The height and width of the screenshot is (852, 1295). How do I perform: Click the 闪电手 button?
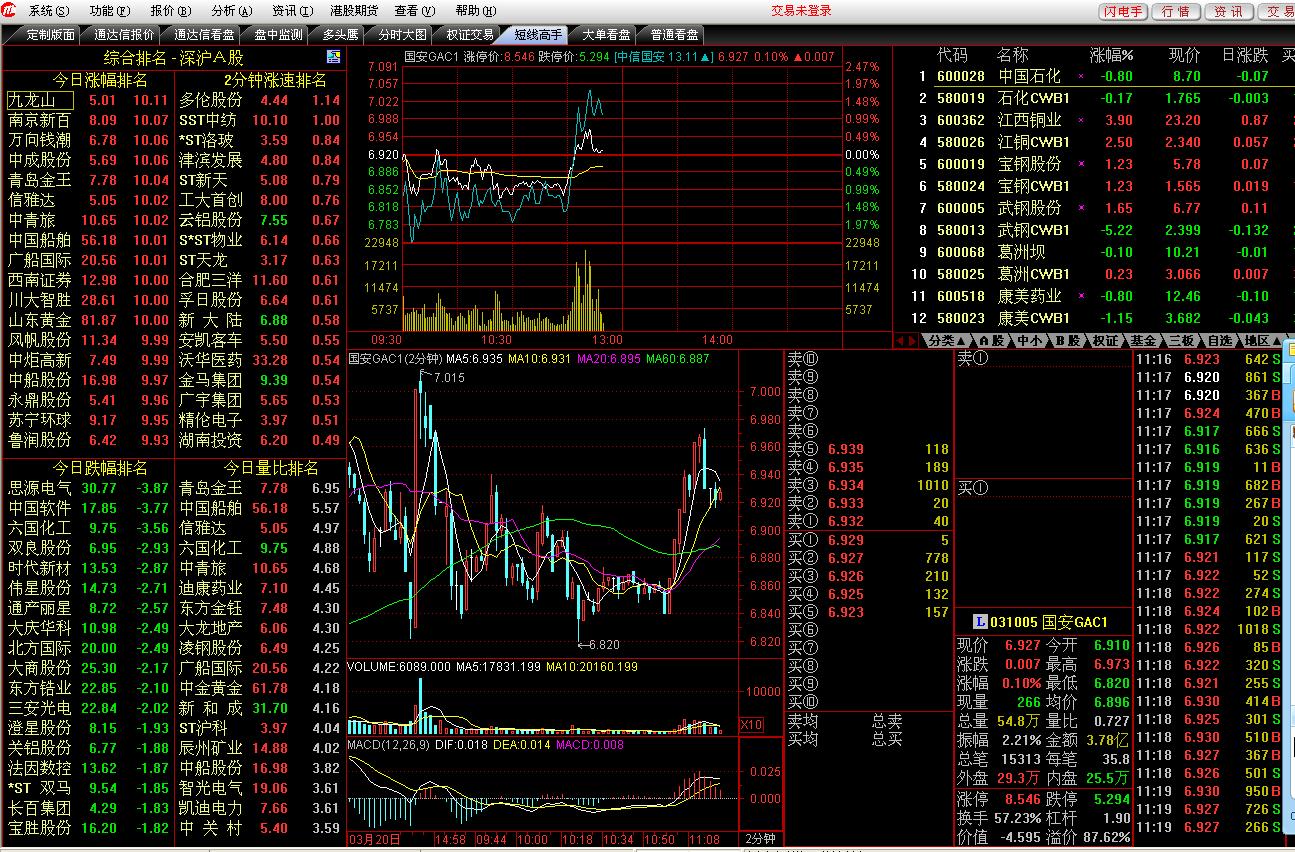point(1123,12)
